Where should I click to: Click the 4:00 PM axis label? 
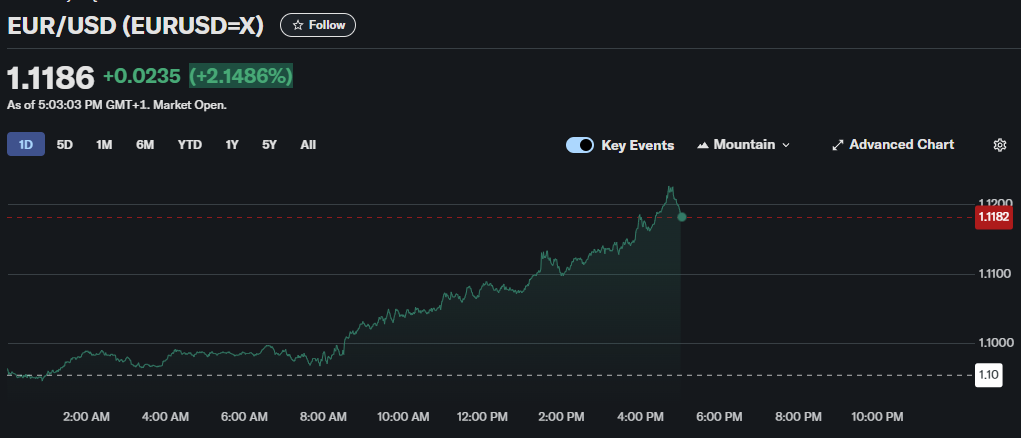[x=640, y=417]
